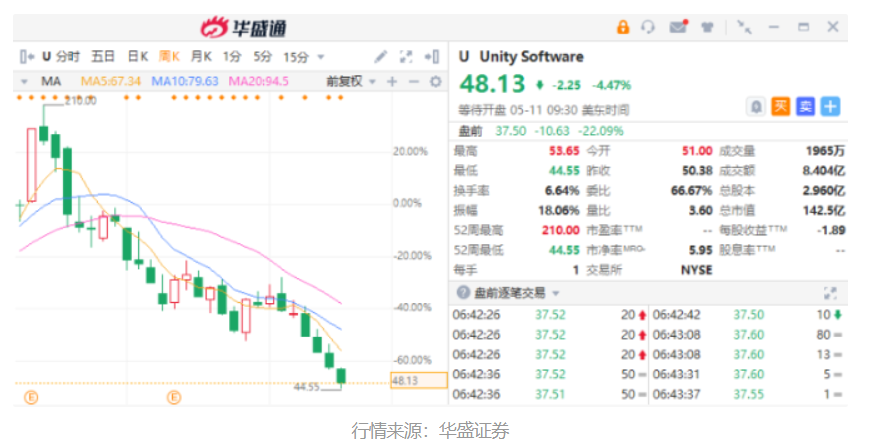The width and height of the screenshot is (888, 444).
Task: Click the 华盛通 logo
Action: click(244, 27)
